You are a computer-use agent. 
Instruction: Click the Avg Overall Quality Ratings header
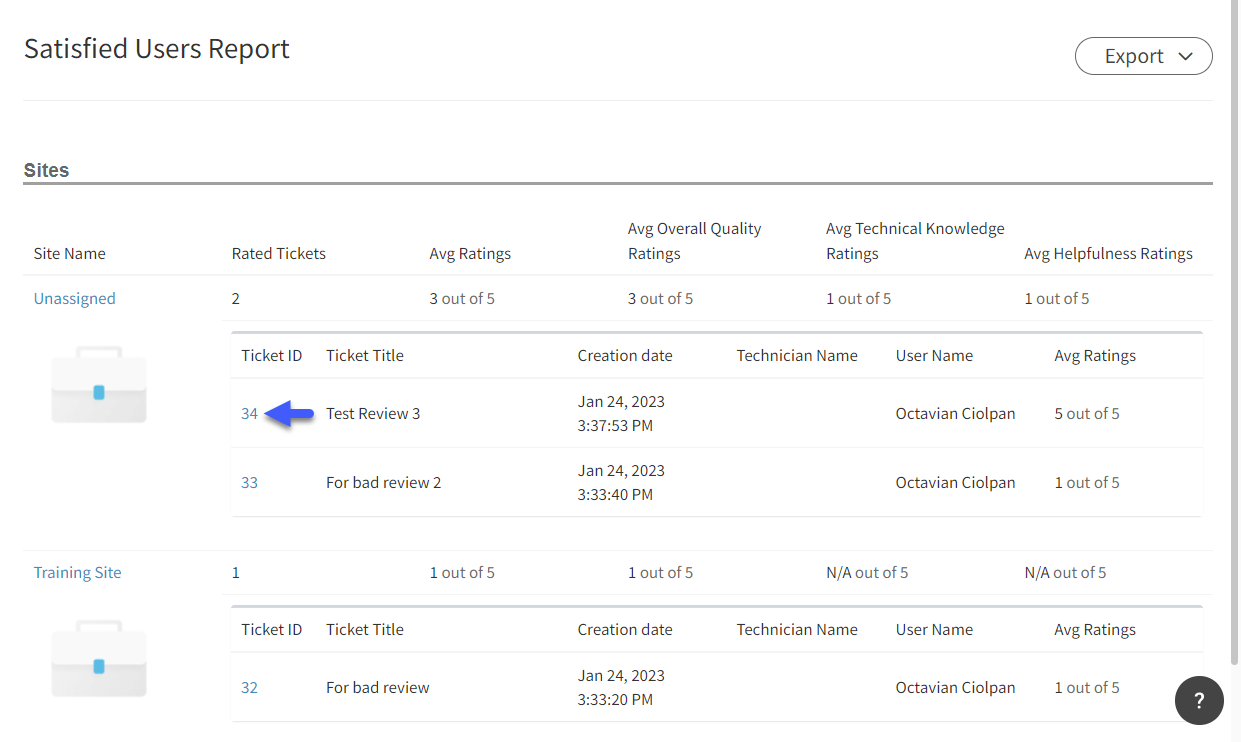point(694,241)
